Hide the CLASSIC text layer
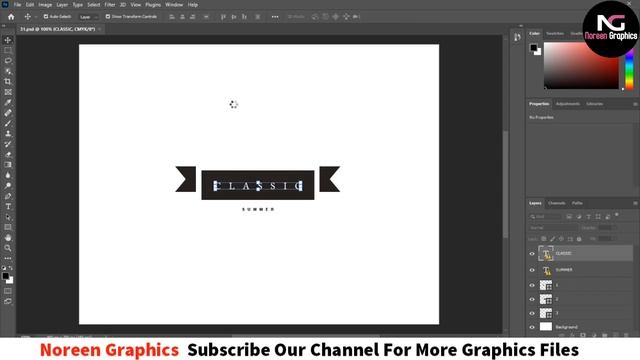The width and height of the screenshot is (640, 360). click(x=532, y=254)
